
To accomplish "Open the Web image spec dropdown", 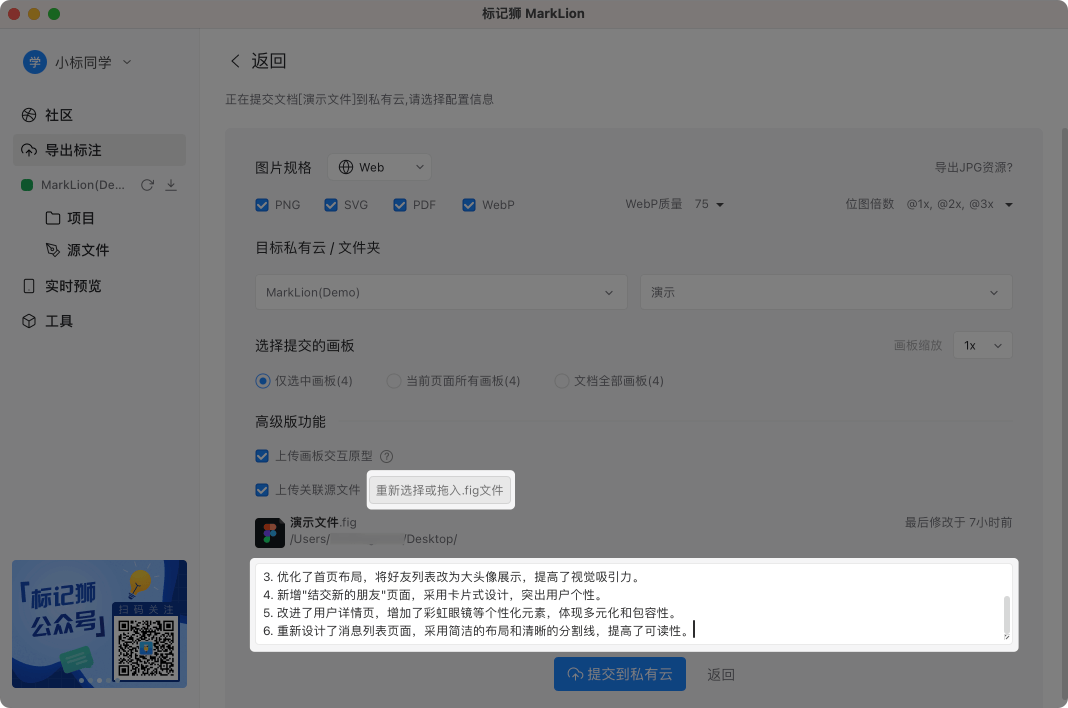I will click(x=379, y=167).
